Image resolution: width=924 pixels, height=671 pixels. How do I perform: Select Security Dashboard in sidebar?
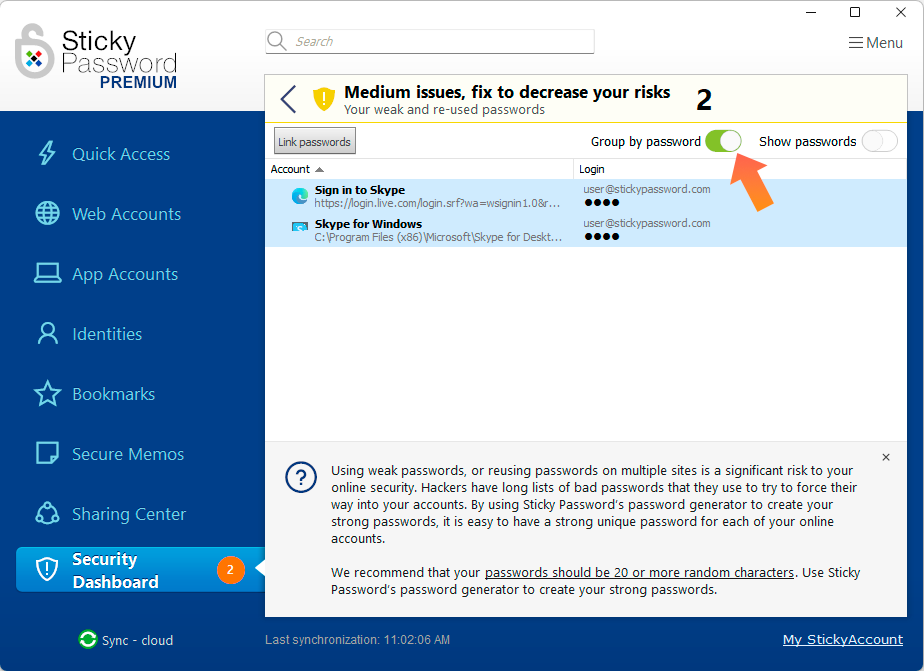[140, 570]
